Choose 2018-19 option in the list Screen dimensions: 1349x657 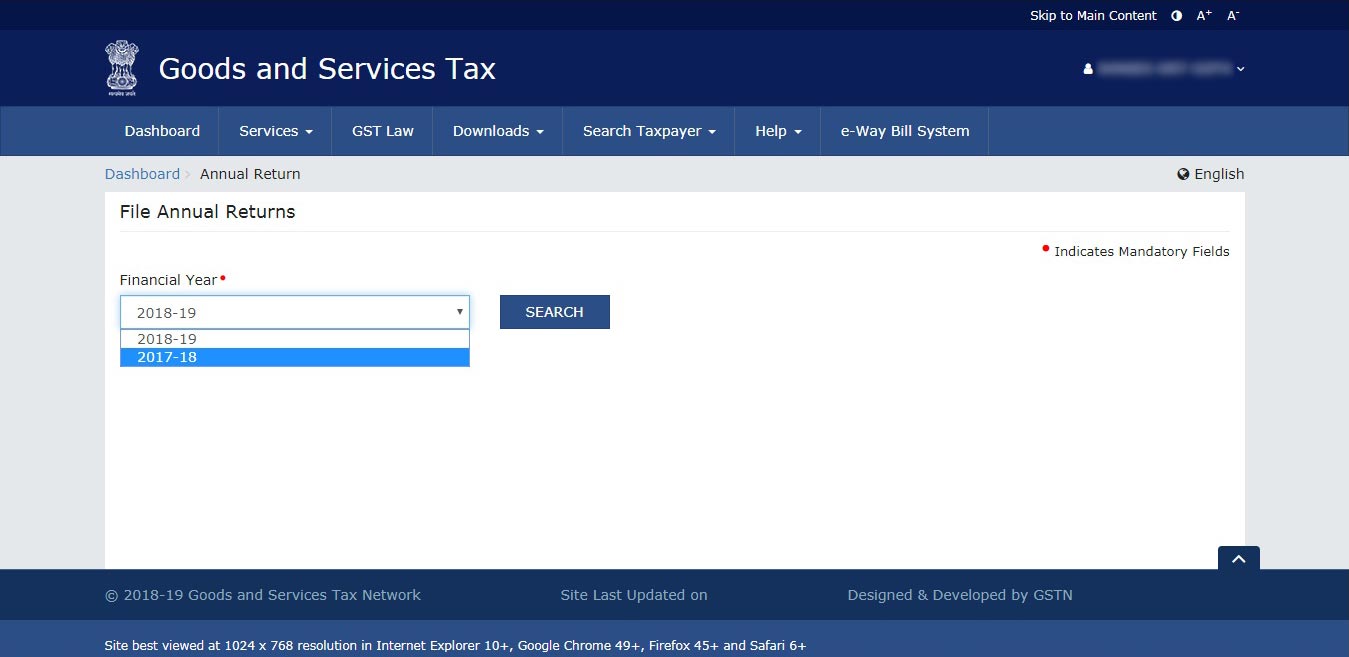294,339
